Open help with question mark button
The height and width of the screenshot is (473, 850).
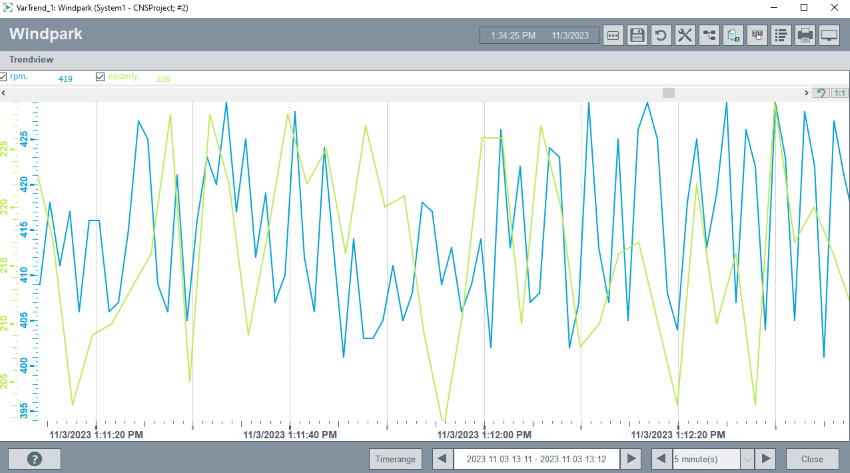[34, 458]
